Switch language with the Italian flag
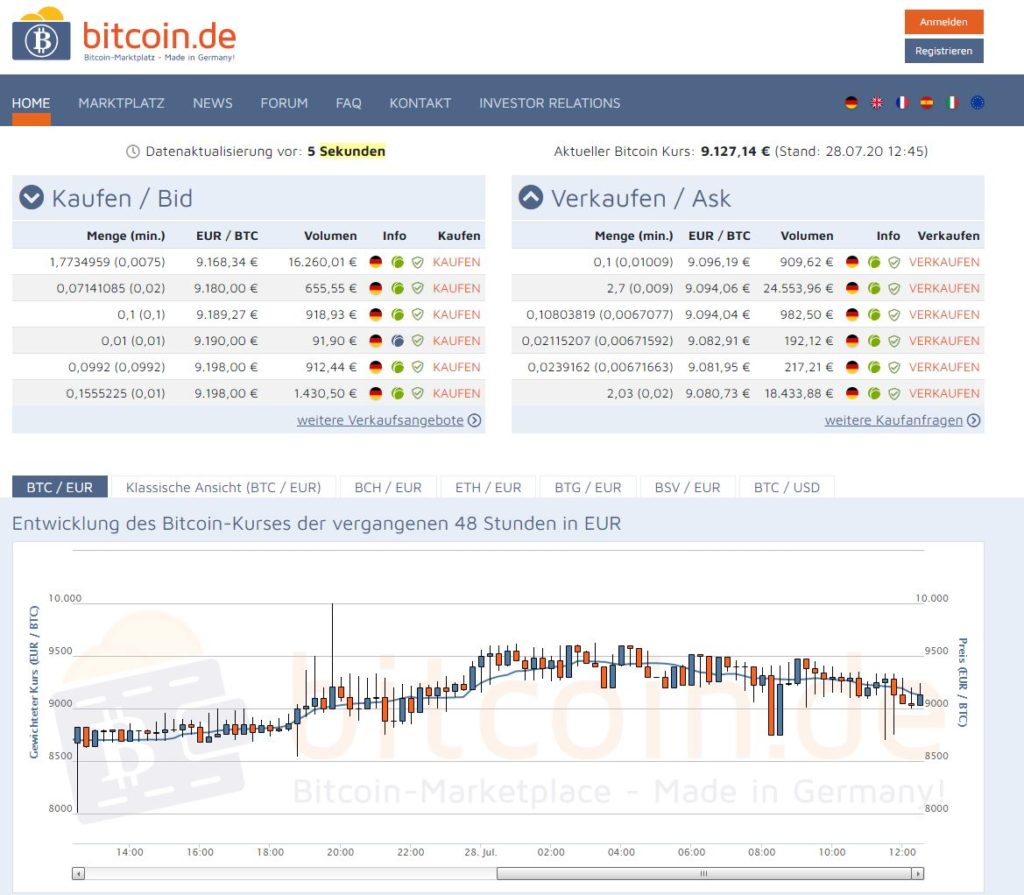Viewport: 1024px width, 895px height. coord(952,103)
